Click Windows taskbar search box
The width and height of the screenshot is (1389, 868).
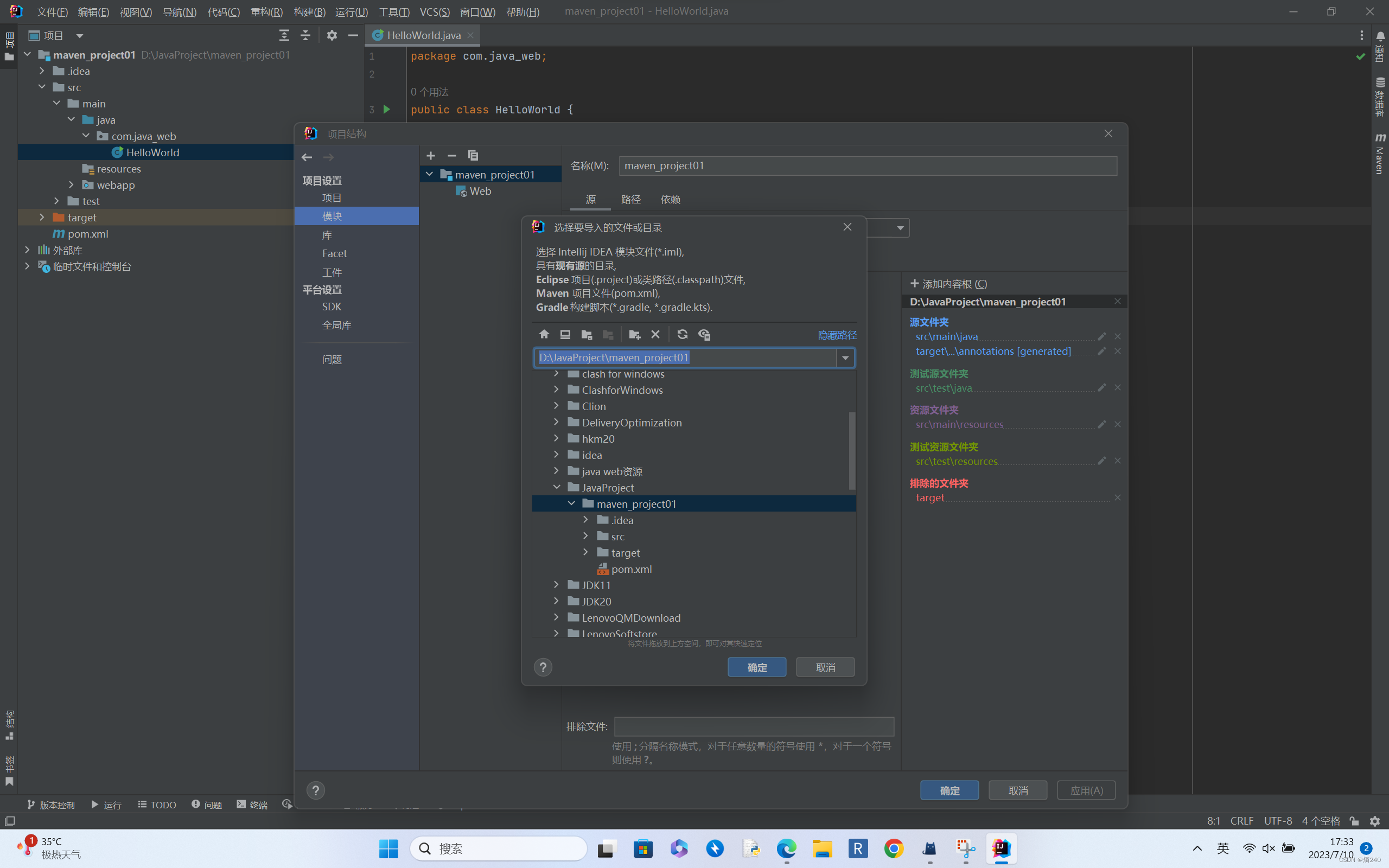coord(498,848)
